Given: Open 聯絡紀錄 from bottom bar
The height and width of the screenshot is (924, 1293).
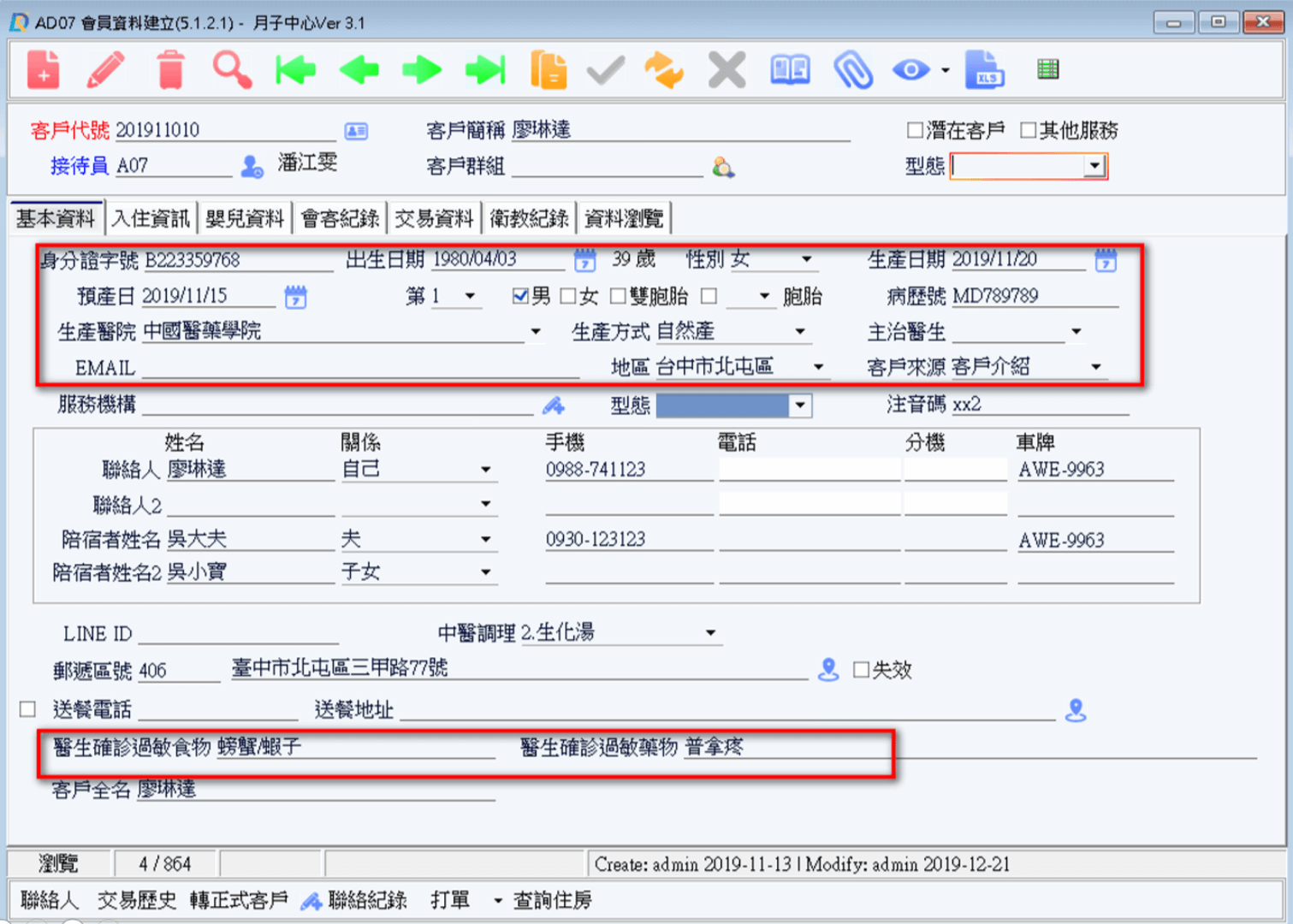Looking at the screenshot, I should (354, 900).
